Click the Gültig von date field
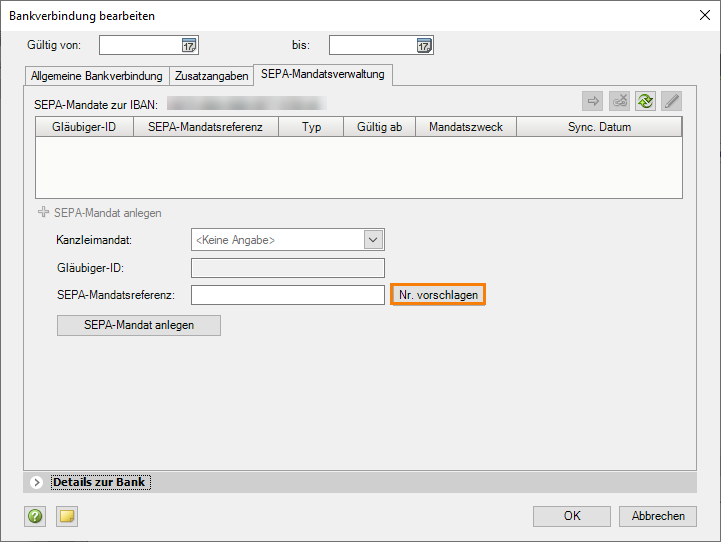 [x=139, y=45]
